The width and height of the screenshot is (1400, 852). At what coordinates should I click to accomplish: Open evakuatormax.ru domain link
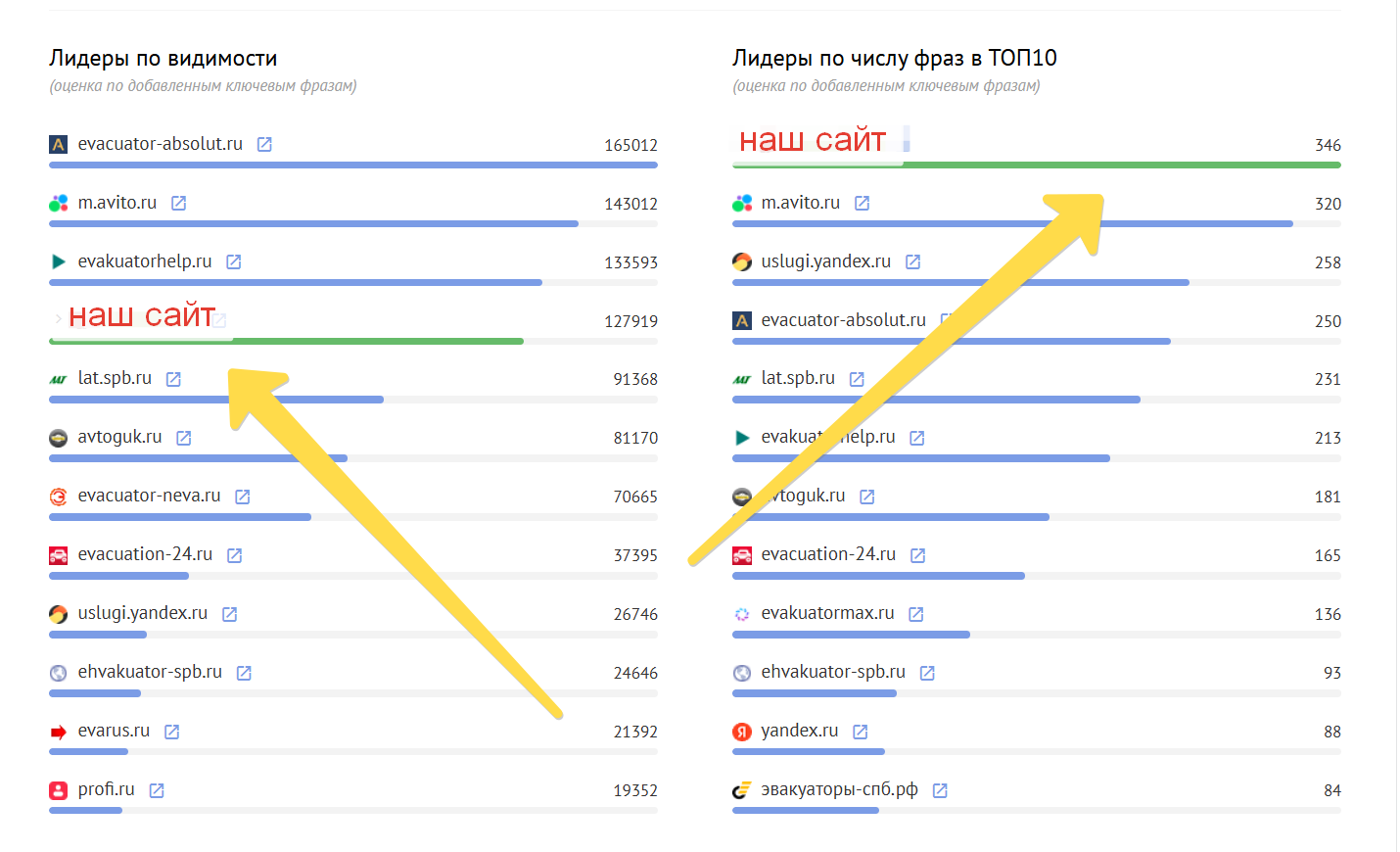pyautogui.click(x=828, y=613)
